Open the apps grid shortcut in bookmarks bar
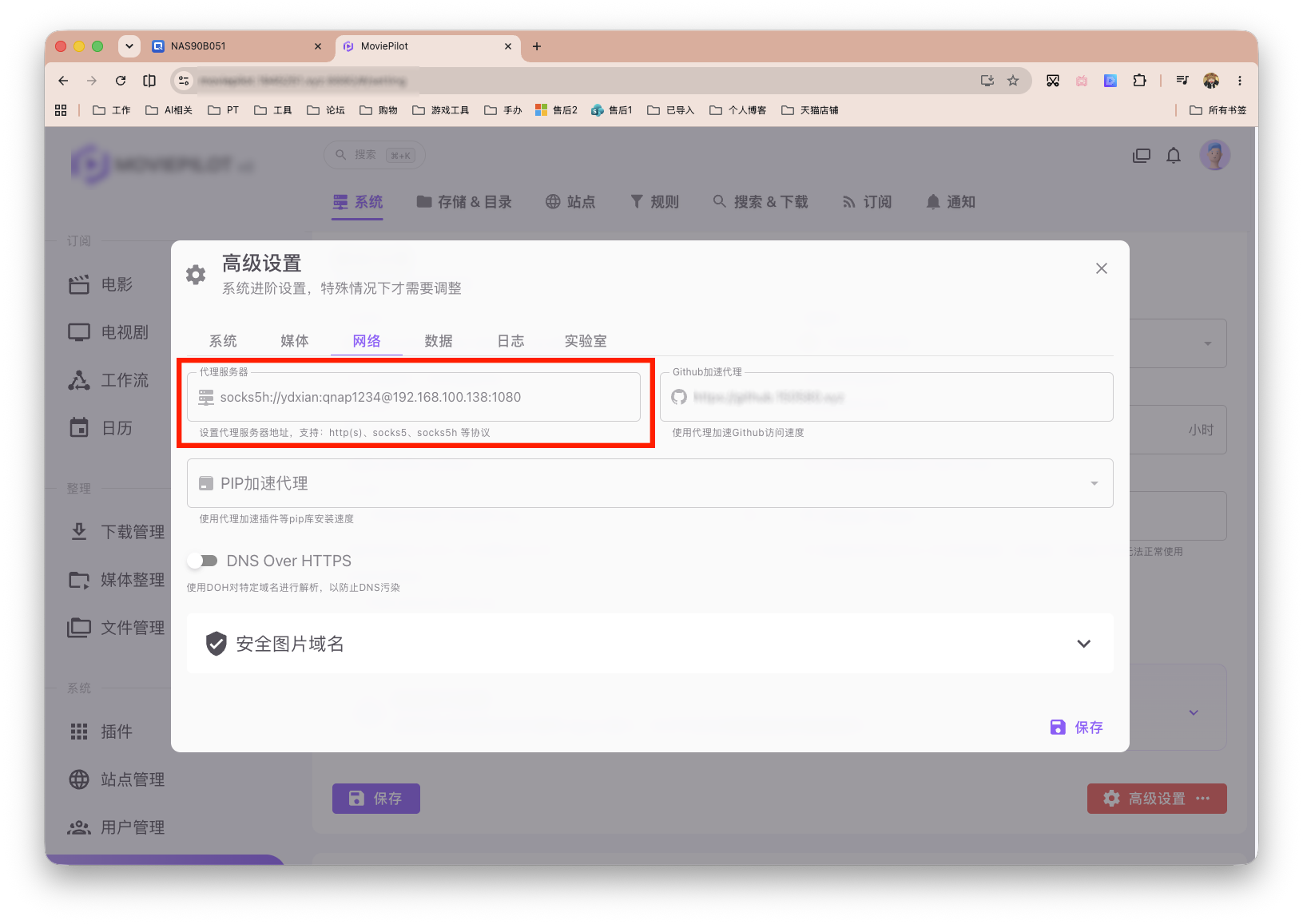 [61, 110]
